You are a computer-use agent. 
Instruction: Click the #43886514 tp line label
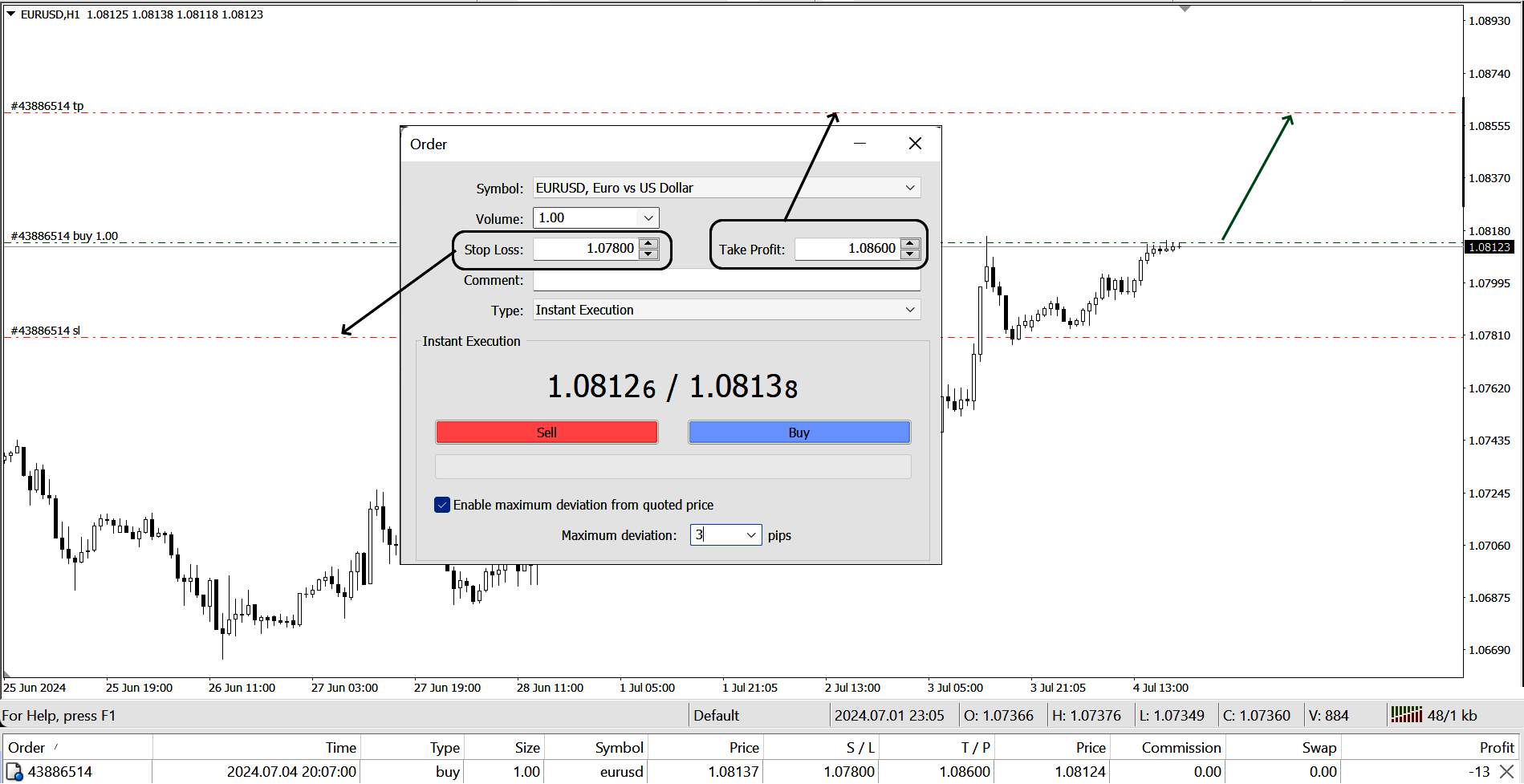coord(47,106)
